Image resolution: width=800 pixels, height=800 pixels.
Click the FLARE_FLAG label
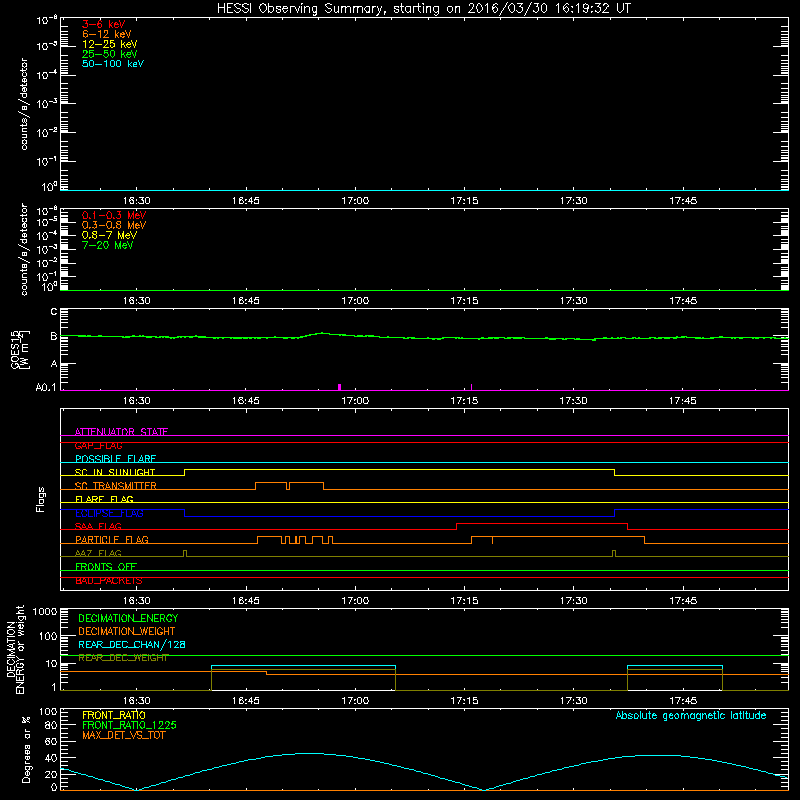pos(104,499)
